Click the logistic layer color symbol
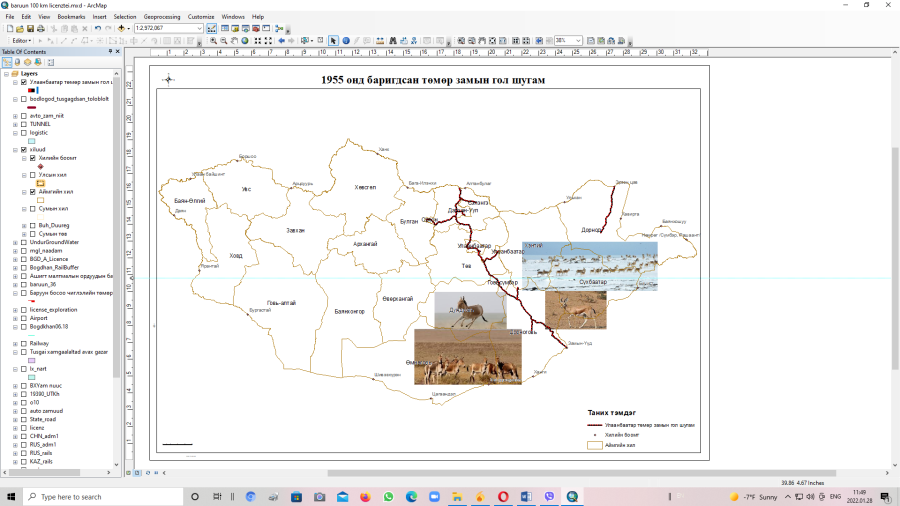Screen dimensions: 900x506 [33, 141]
